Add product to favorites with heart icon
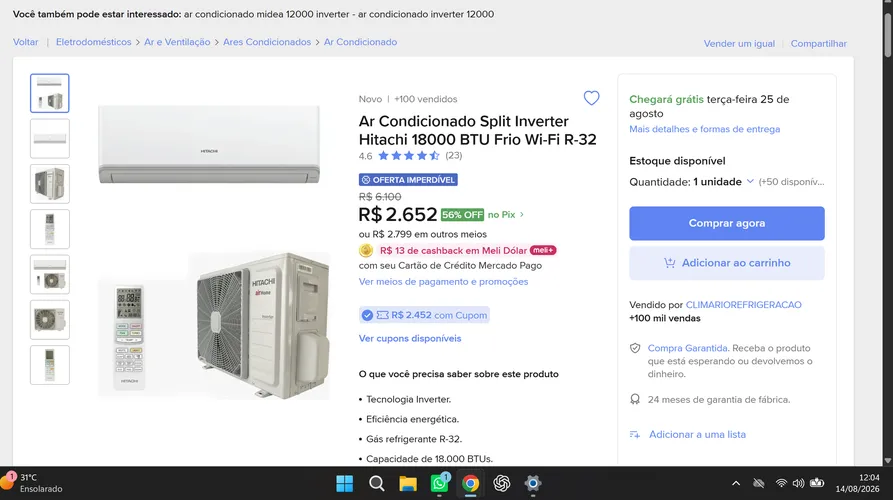Image resolution: width=893 pixels, height=500 pixels. click(591, 98)
